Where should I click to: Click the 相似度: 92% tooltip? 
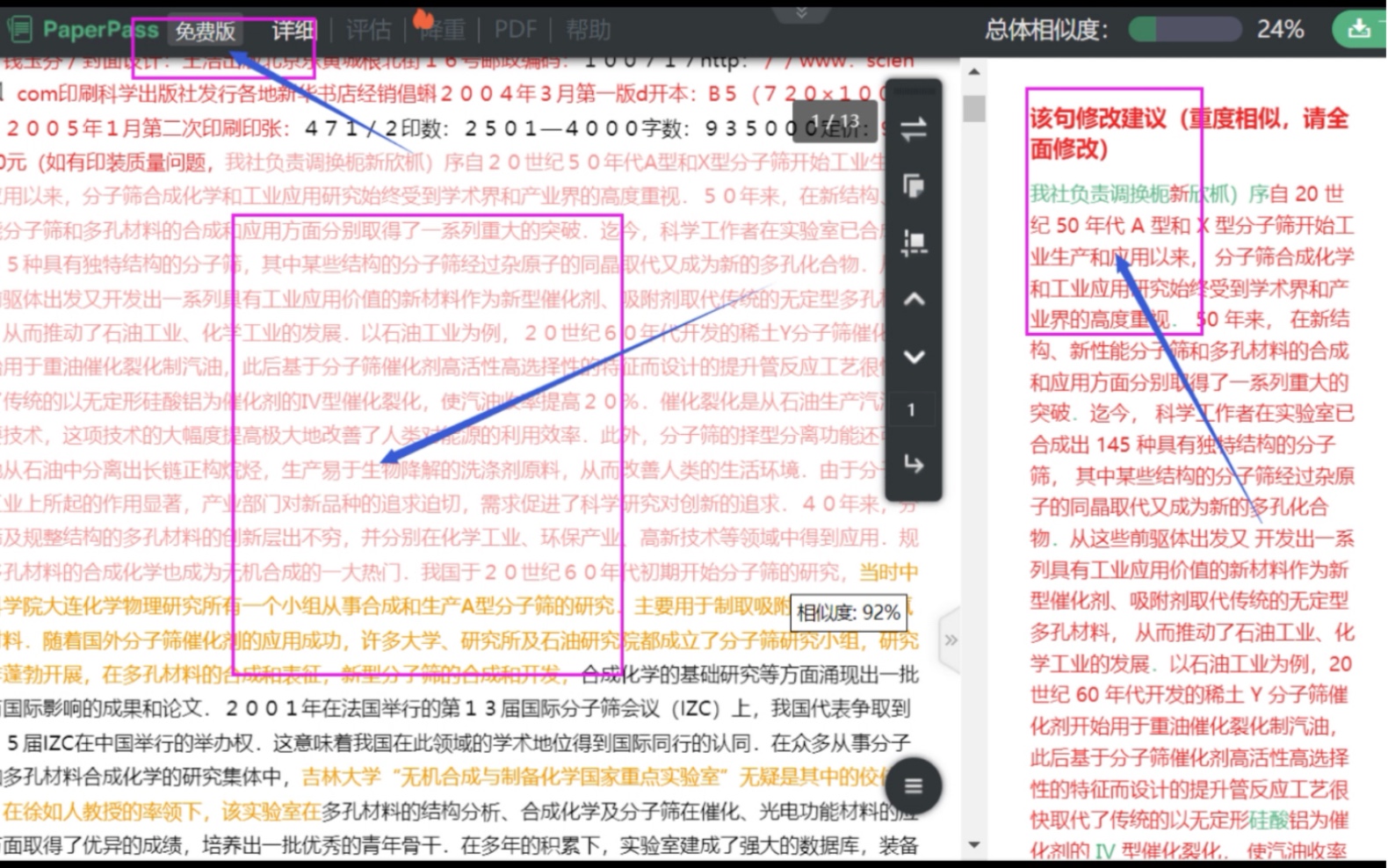[849, 612]
